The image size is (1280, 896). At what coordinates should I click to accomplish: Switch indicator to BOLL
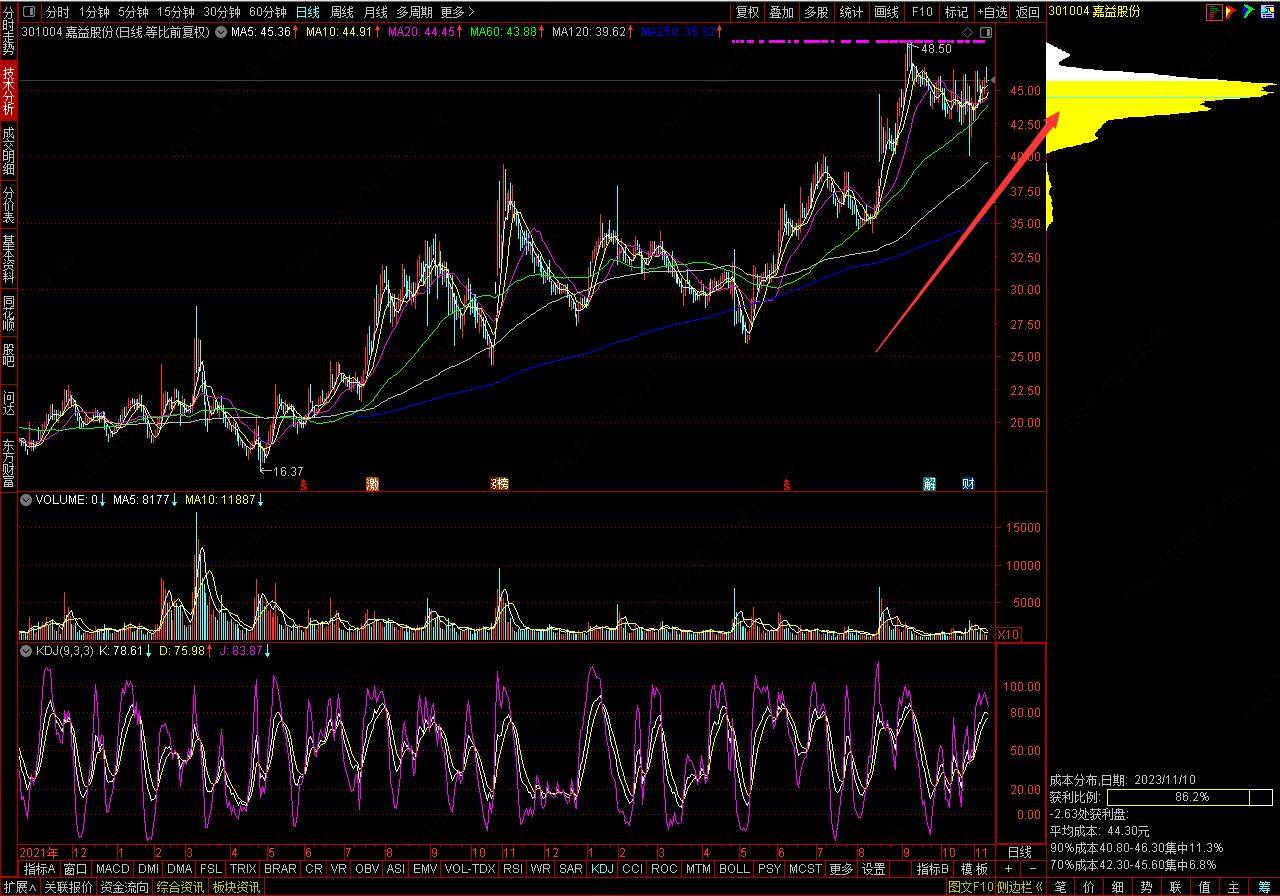[734, 869]
